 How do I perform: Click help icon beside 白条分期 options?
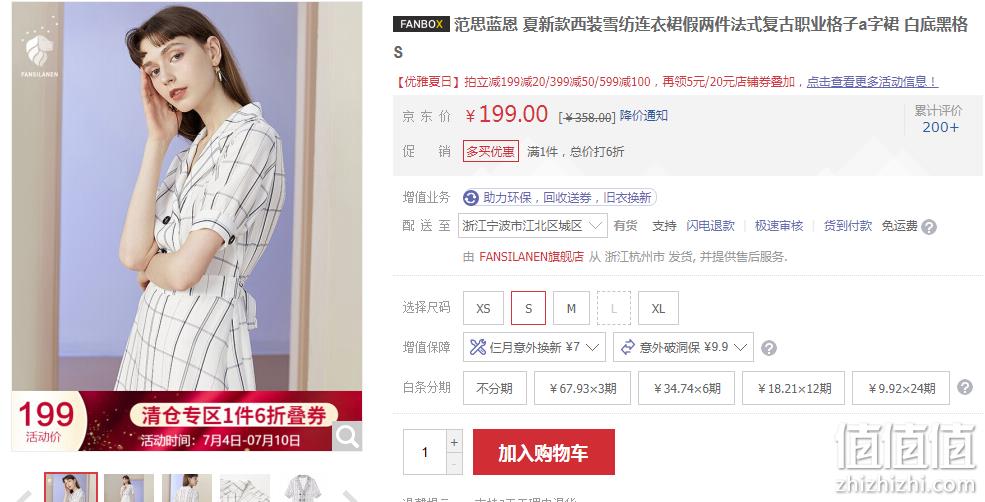pyautogui.click(x=965, y=387)
